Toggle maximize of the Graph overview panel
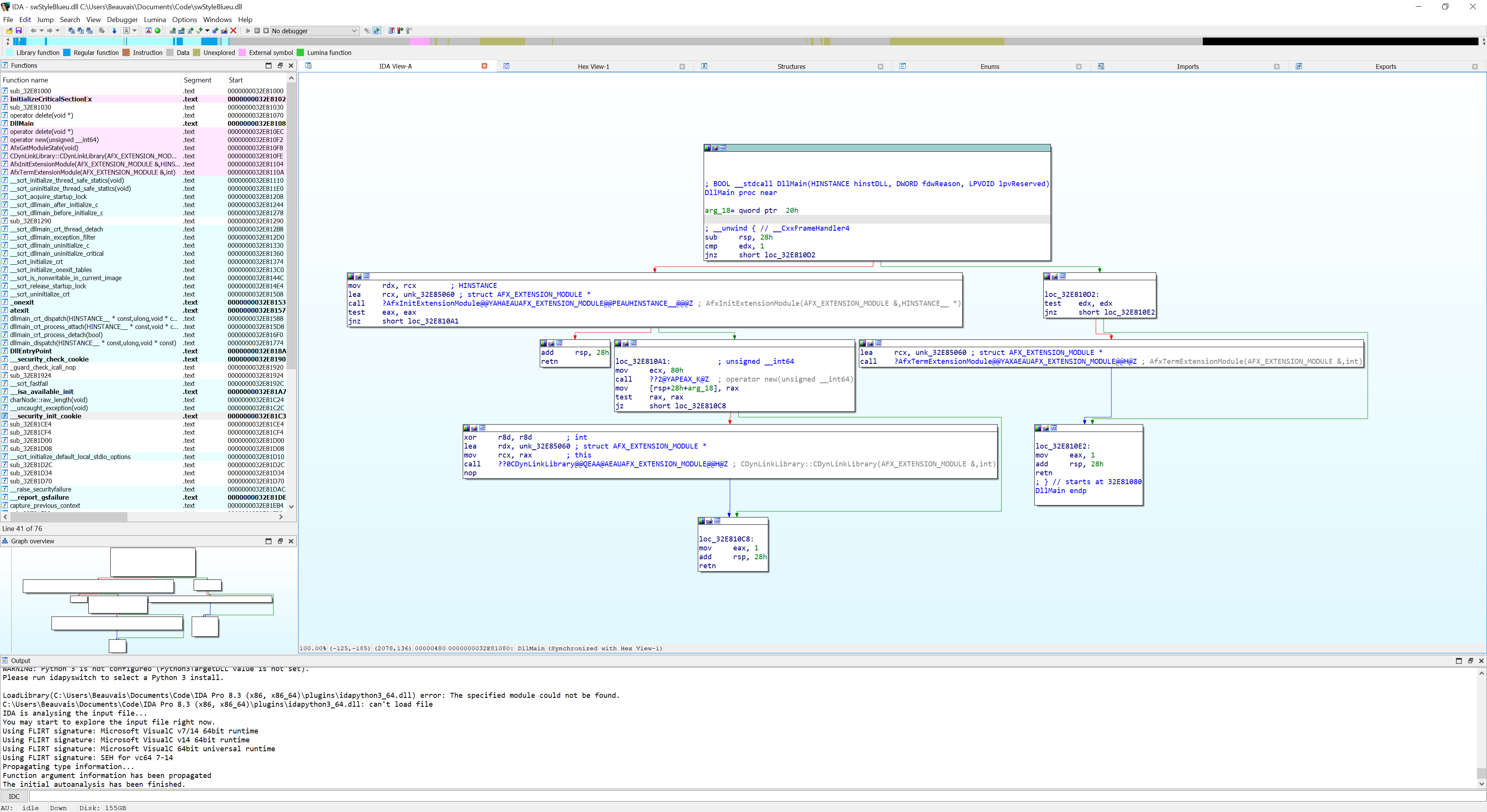 [268, 541]
